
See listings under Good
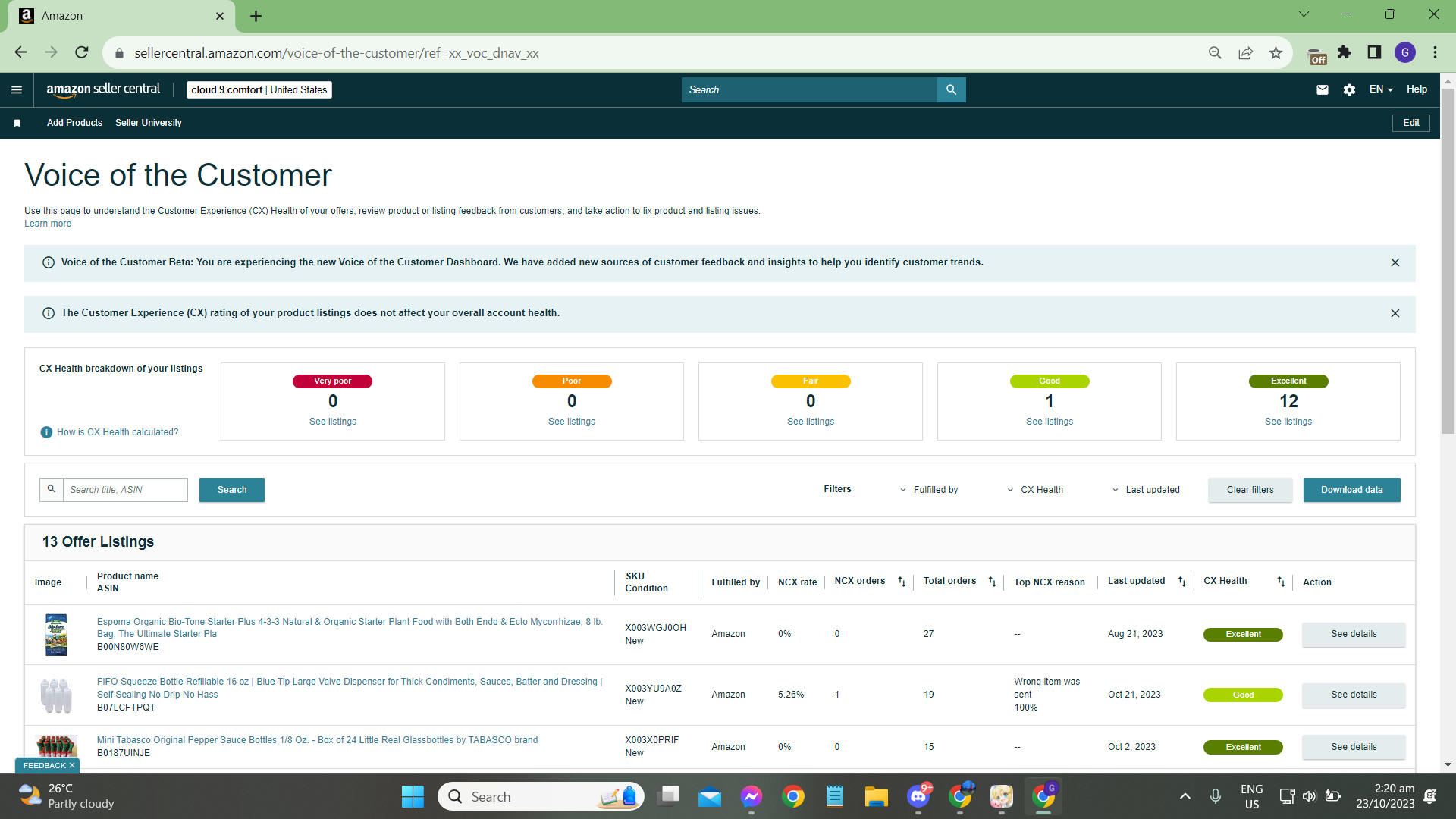[1050, 422]
